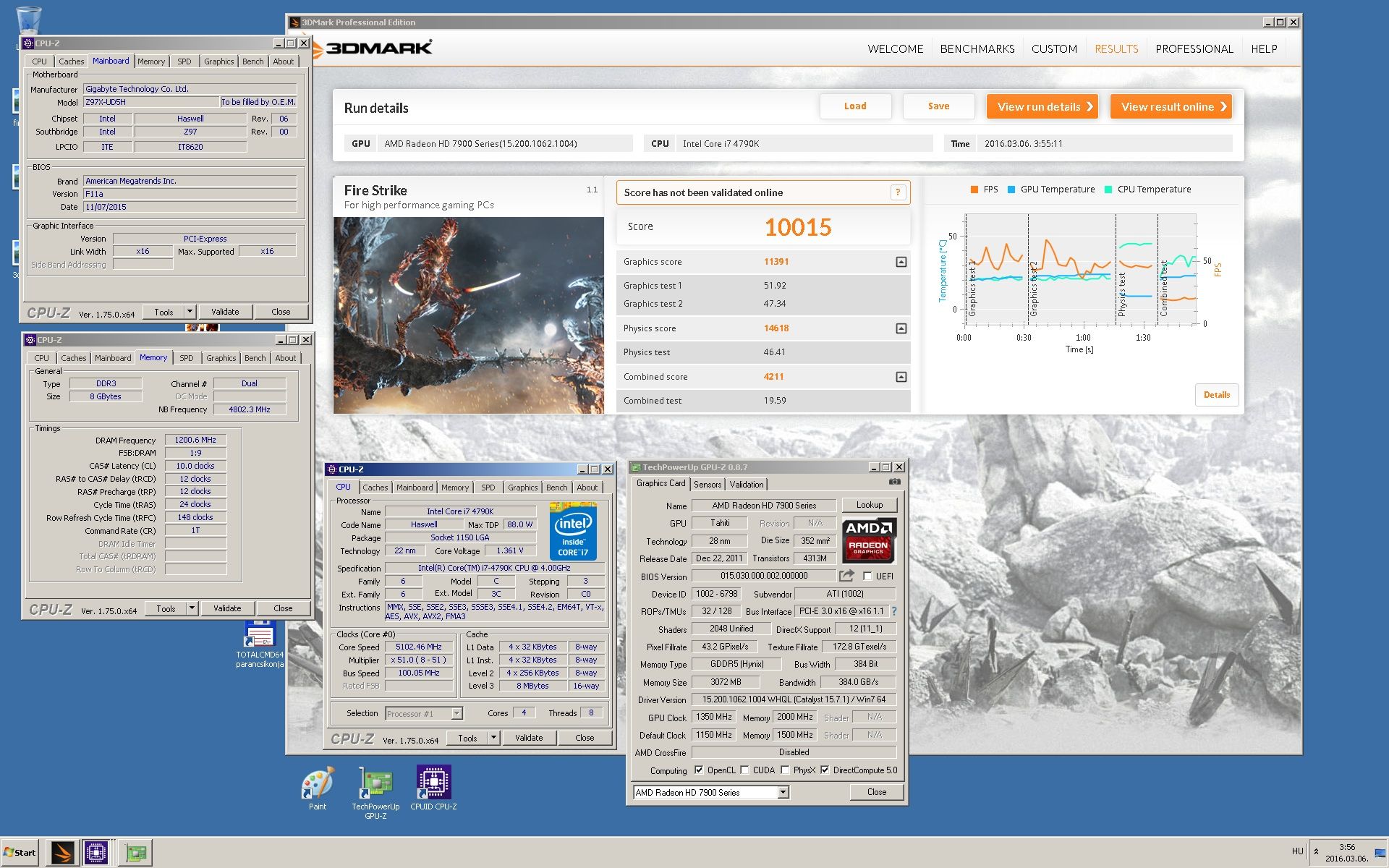Image resolution: width=1389 pixels, height=868 pixels.
Task: Click the BIOS version share export icon
Action: pyautogui.click(x=846, y=576)
